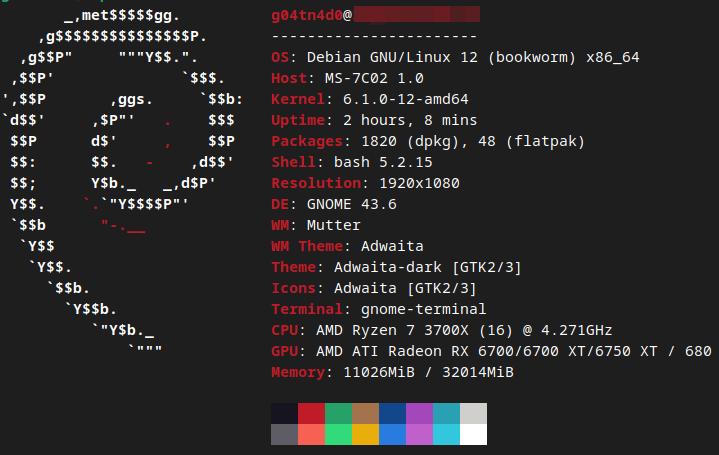Screen dimensions: 719x455
Task: Click the g04tn4d0 username text
Action: click(307, 16)
